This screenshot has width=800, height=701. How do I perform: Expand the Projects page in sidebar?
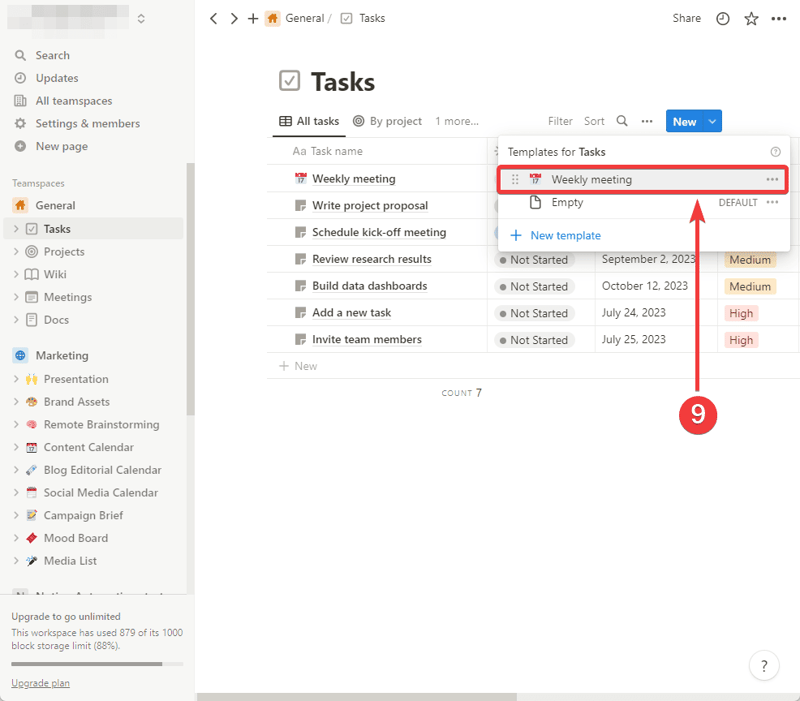tap(17, 252)
